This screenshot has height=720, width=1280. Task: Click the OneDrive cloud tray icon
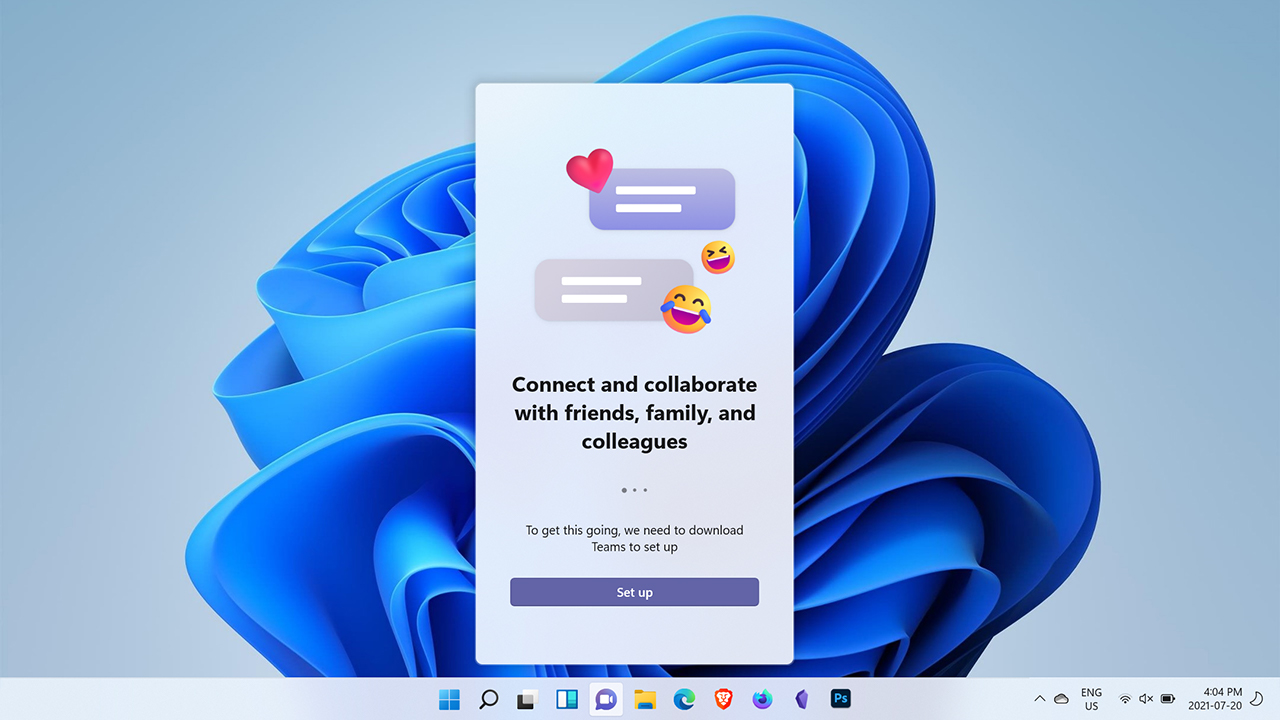click(x=1061, y=699)
